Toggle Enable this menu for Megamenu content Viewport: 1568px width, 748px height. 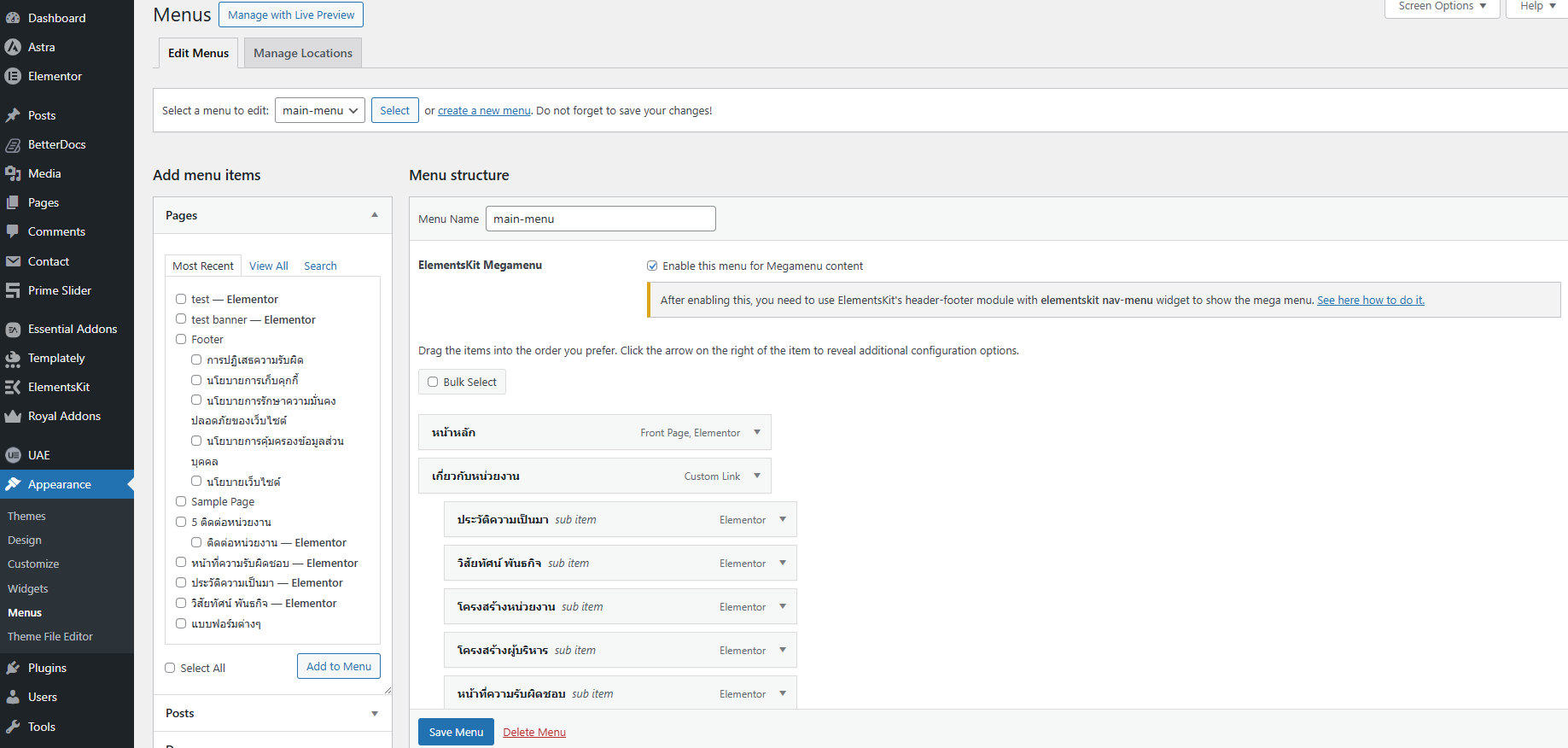pyautogui.click(x=652, y=266)
